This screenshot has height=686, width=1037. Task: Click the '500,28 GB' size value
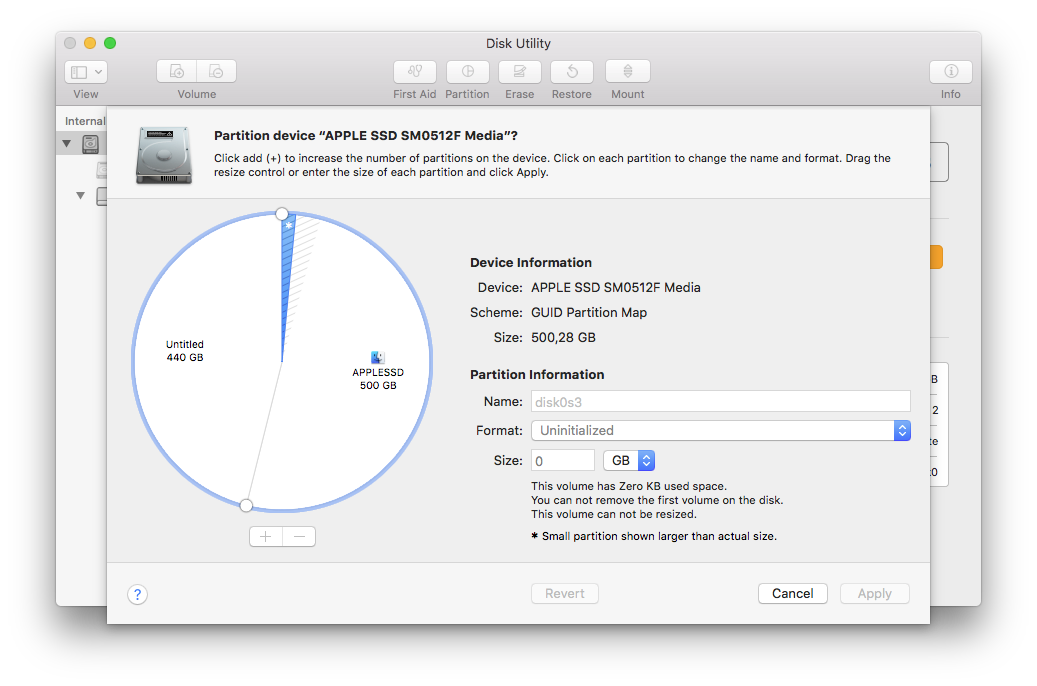click(x=563, y=338)
